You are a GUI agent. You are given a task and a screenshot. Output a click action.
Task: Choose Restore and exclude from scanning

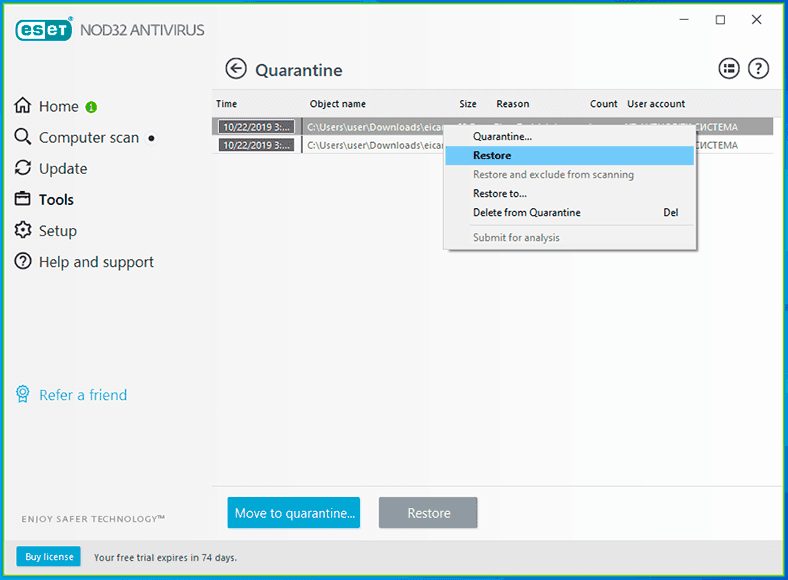pyautogui.click(x=569, y=174)
